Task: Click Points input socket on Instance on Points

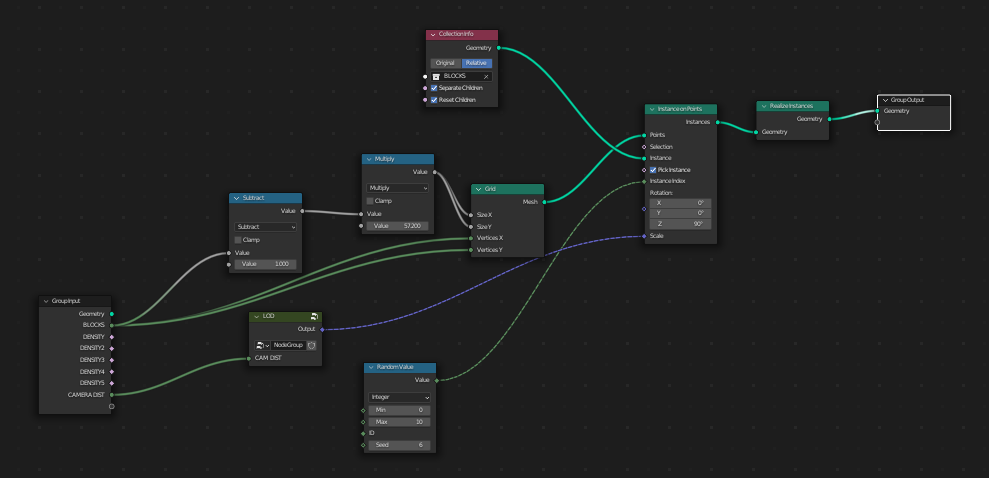Action: tap(644, 135)
